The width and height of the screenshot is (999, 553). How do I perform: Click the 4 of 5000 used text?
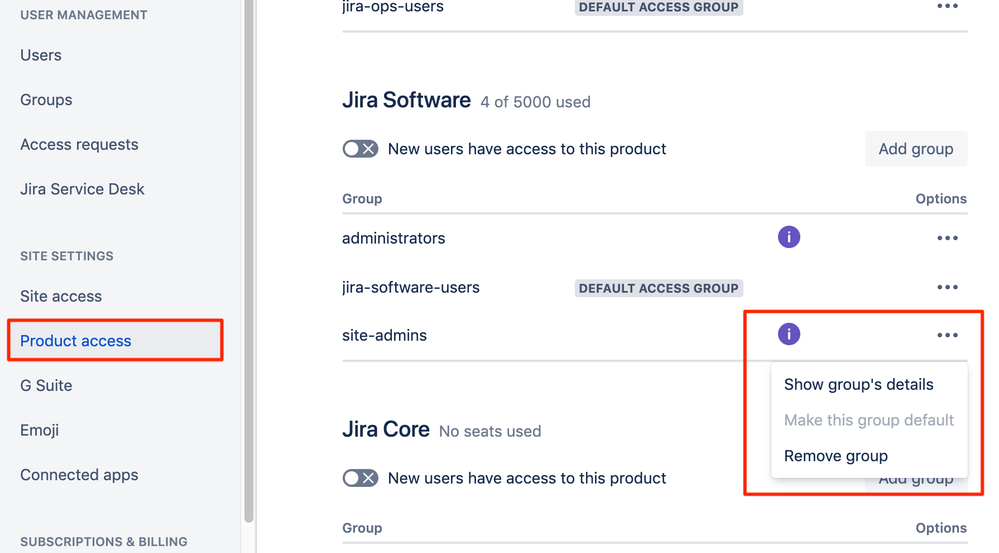coord(535,102)
